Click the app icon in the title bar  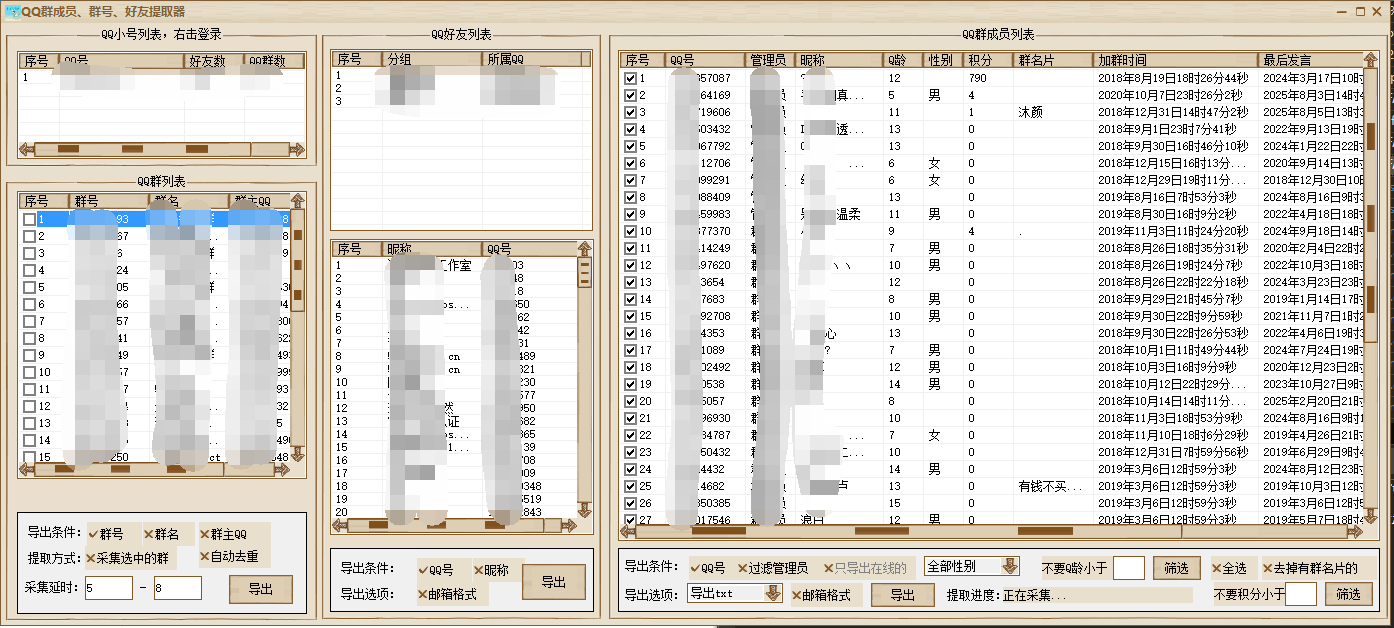point(12,11)
